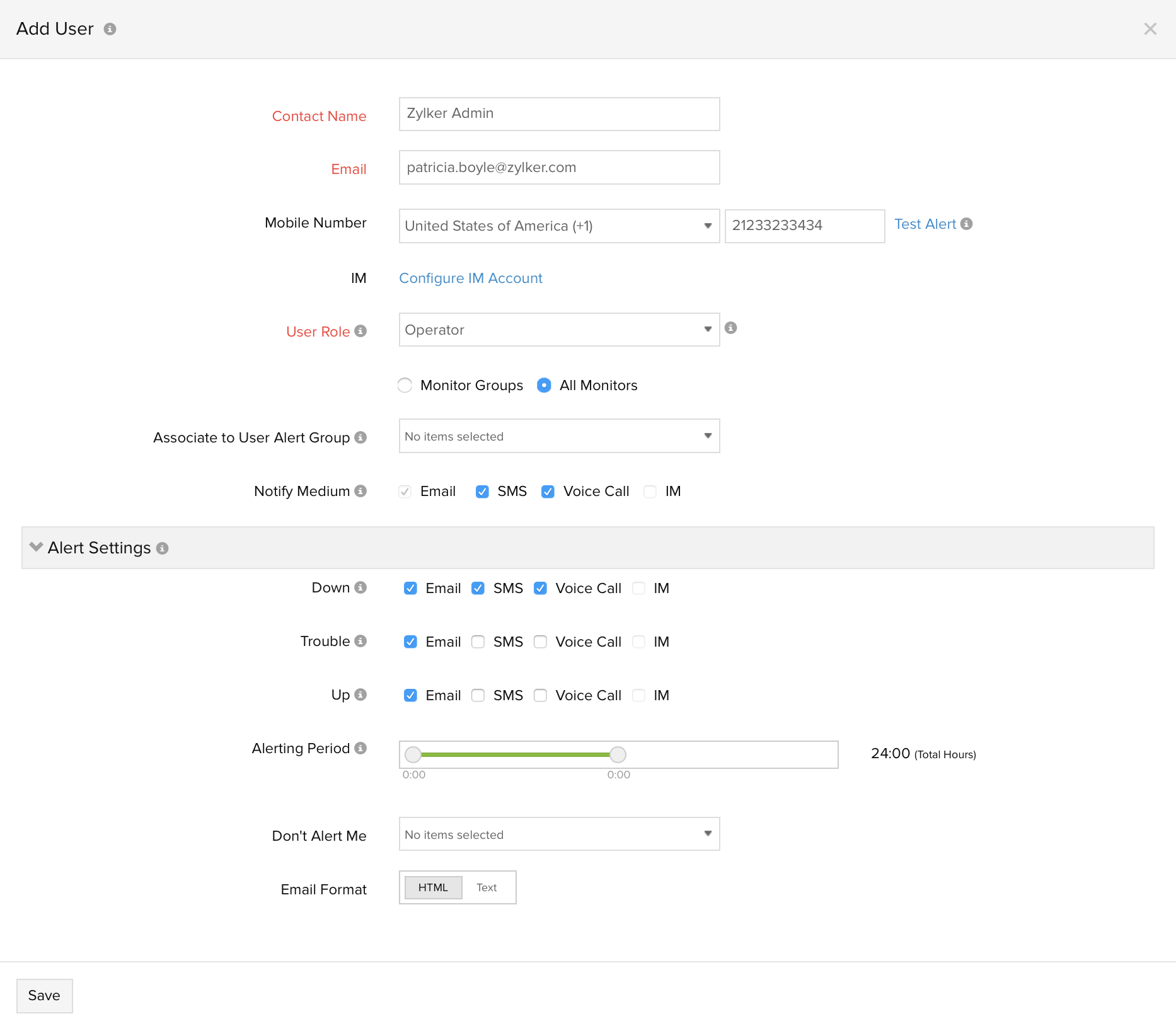Image resolution: width=1176 pixels, height=1021 pixels.
Task: Click the mobile number input field
Action: coord(805,226)
